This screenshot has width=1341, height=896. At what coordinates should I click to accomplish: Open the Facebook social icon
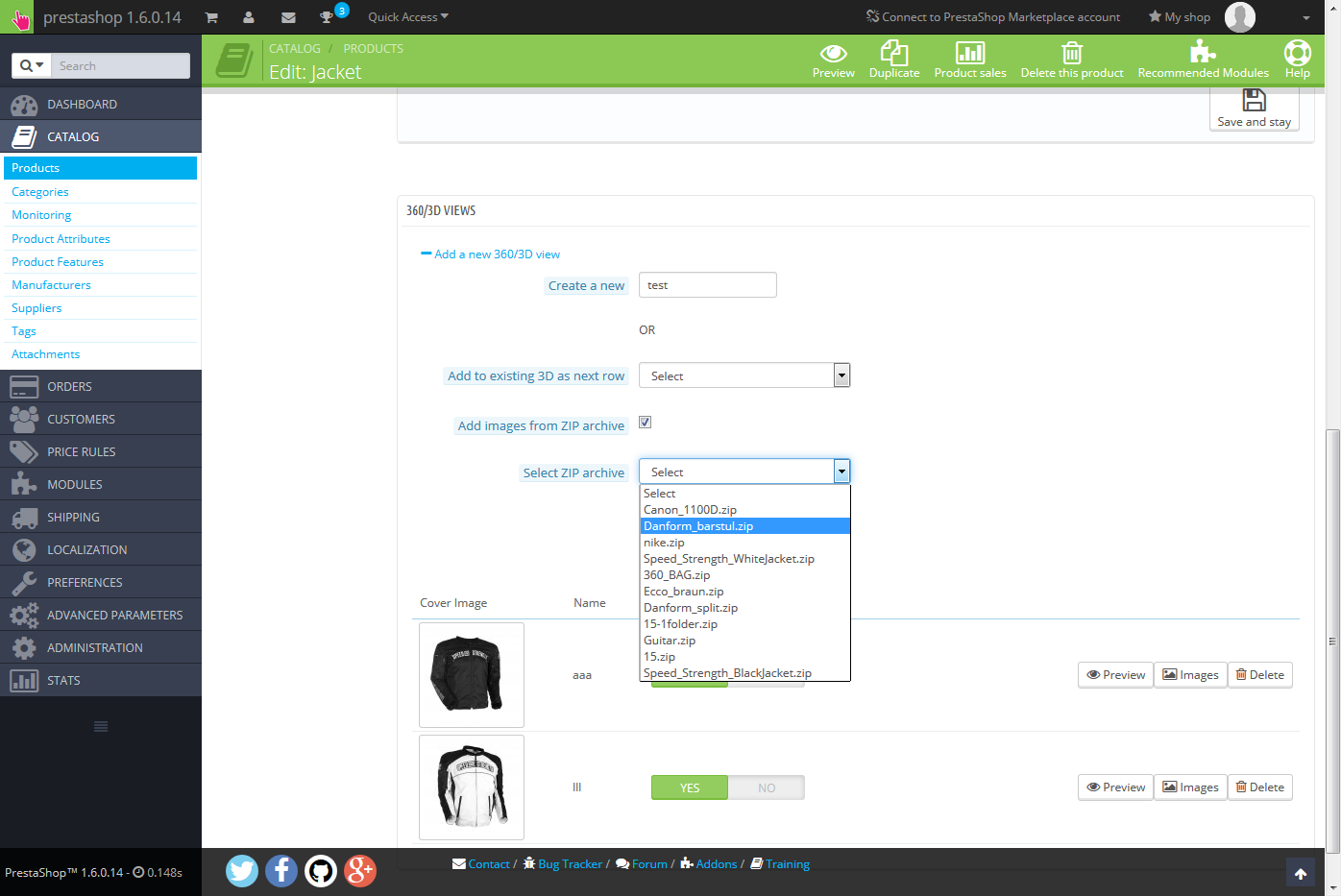(281, 871)
